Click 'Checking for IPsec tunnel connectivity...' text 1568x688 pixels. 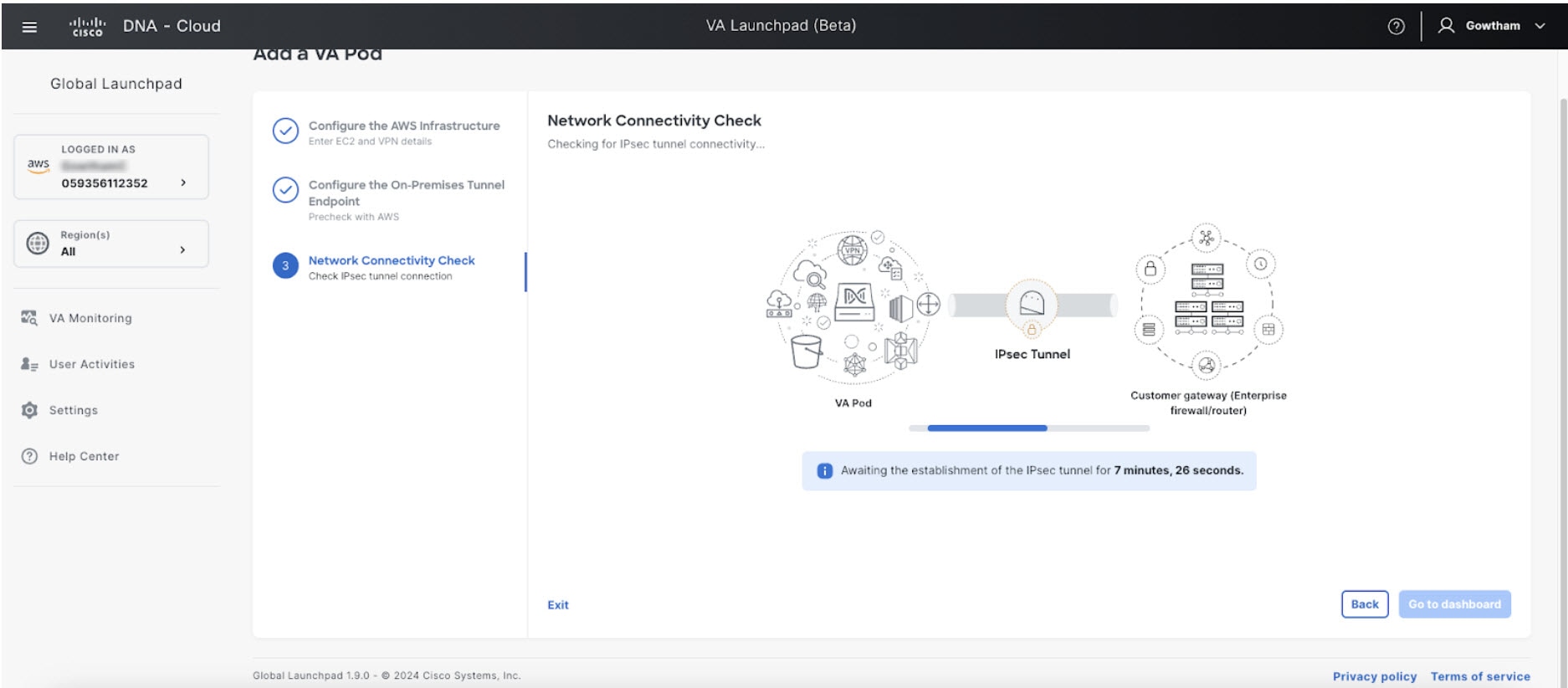[x=656, y=144]
